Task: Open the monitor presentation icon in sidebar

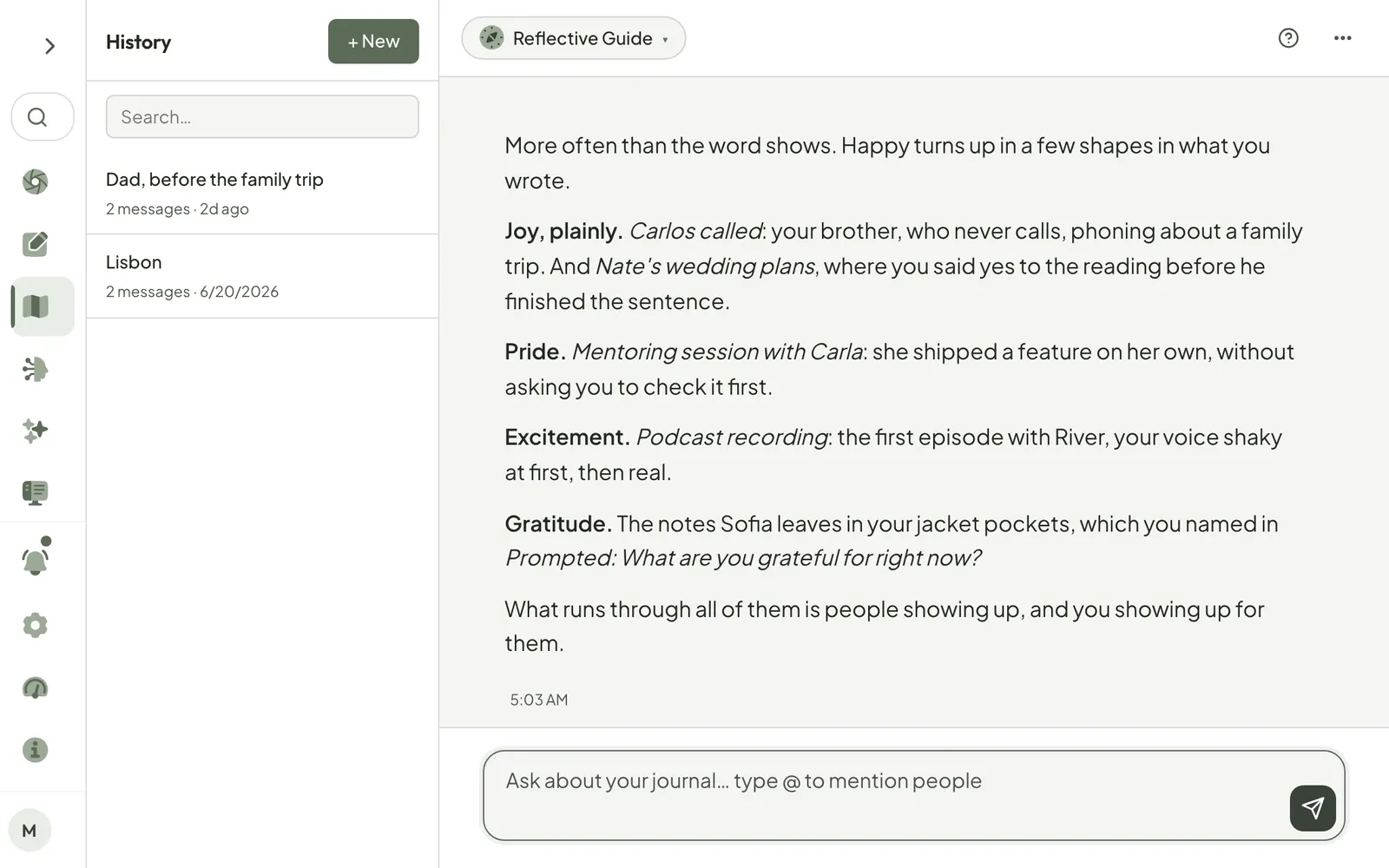Action: 36,493
